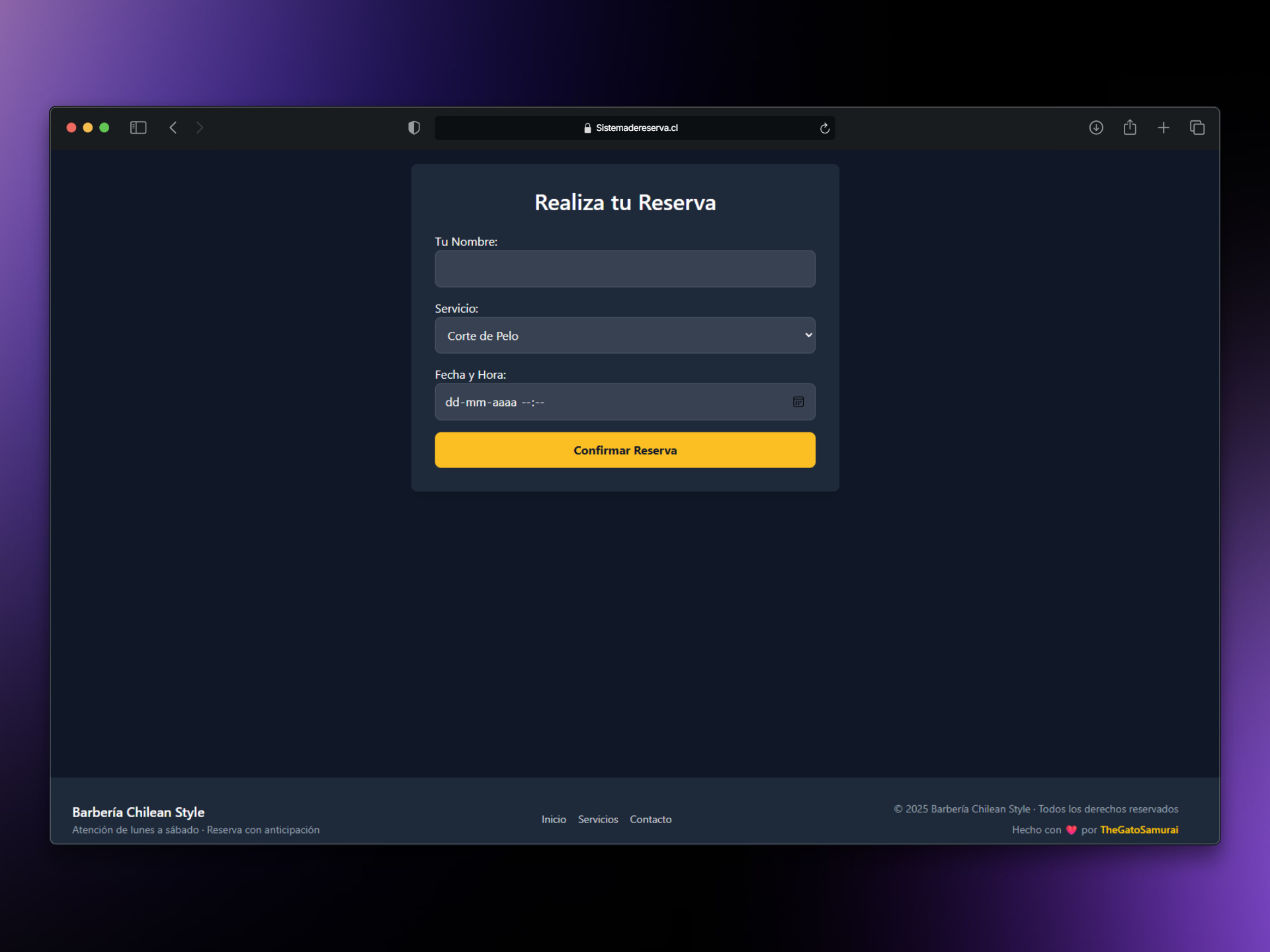This screenshot has height=952, width=1270.
Task: Click the green maximize window button
Action: point(105,128)
